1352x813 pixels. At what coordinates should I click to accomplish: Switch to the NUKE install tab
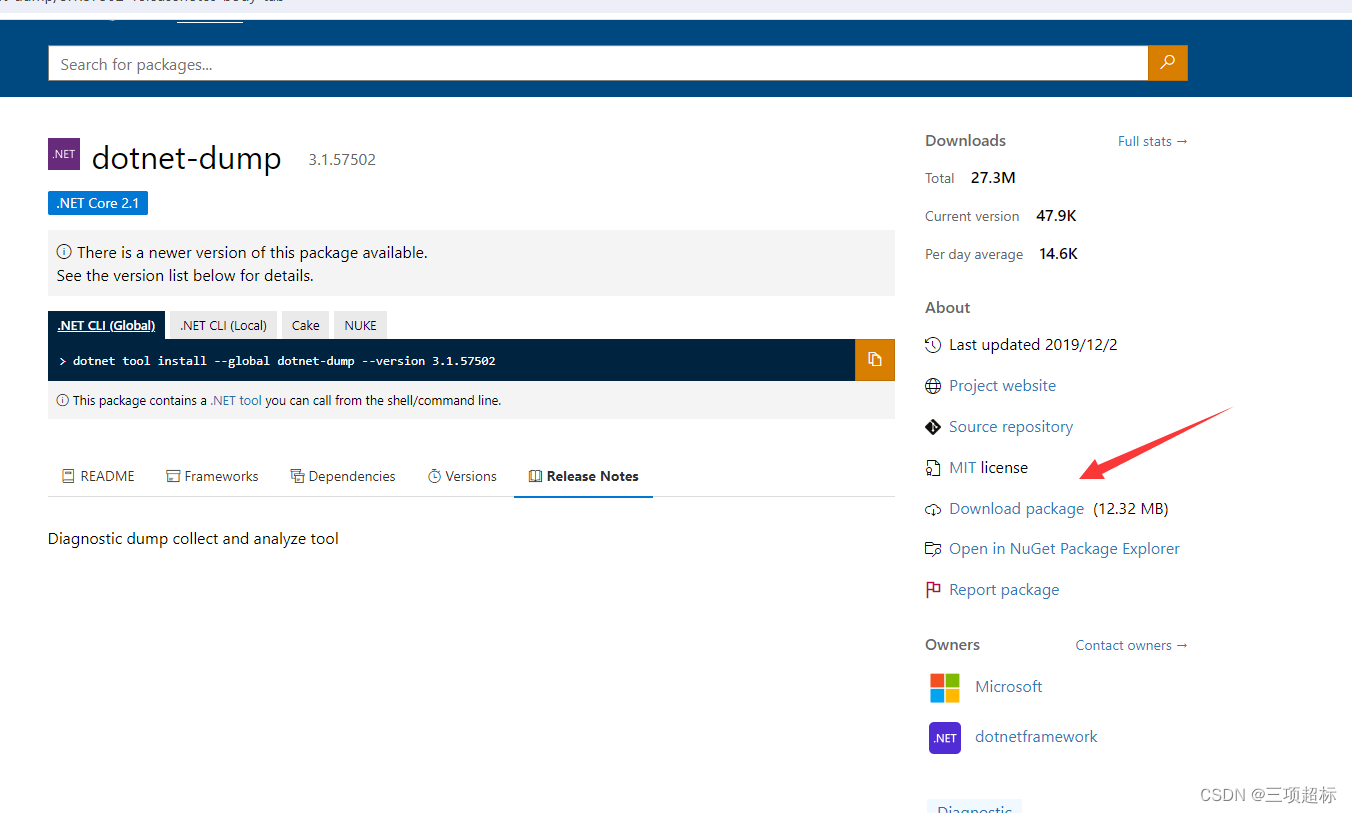point(361,325)
